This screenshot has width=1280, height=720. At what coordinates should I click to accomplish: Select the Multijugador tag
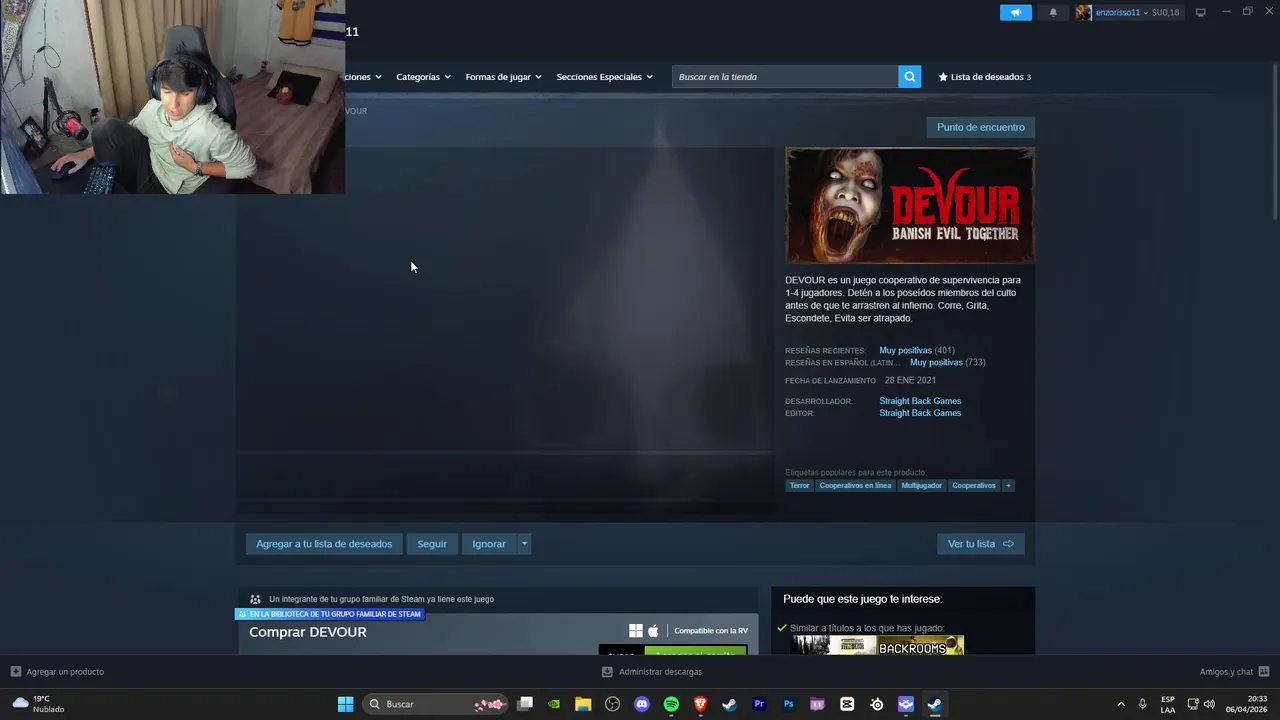[921, 485]
